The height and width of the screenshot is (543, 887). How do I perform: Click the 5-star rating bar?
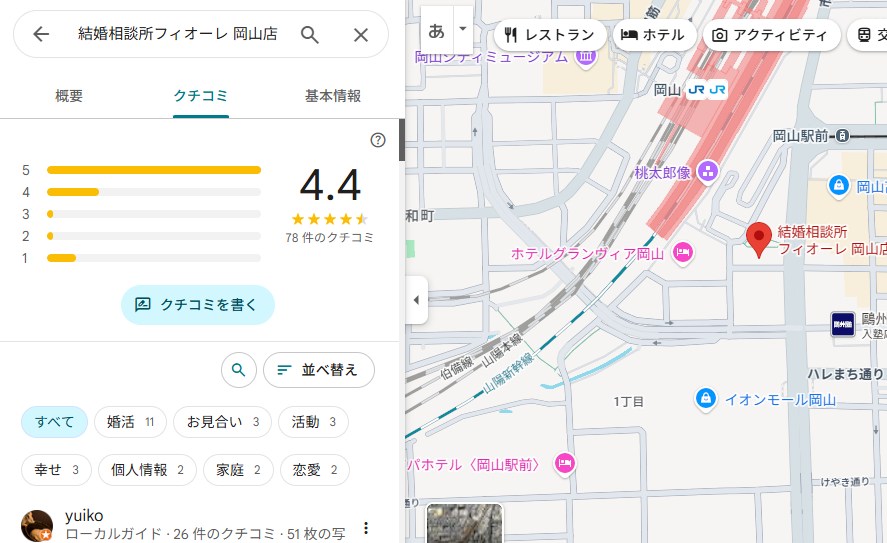[x=153, y=170]
